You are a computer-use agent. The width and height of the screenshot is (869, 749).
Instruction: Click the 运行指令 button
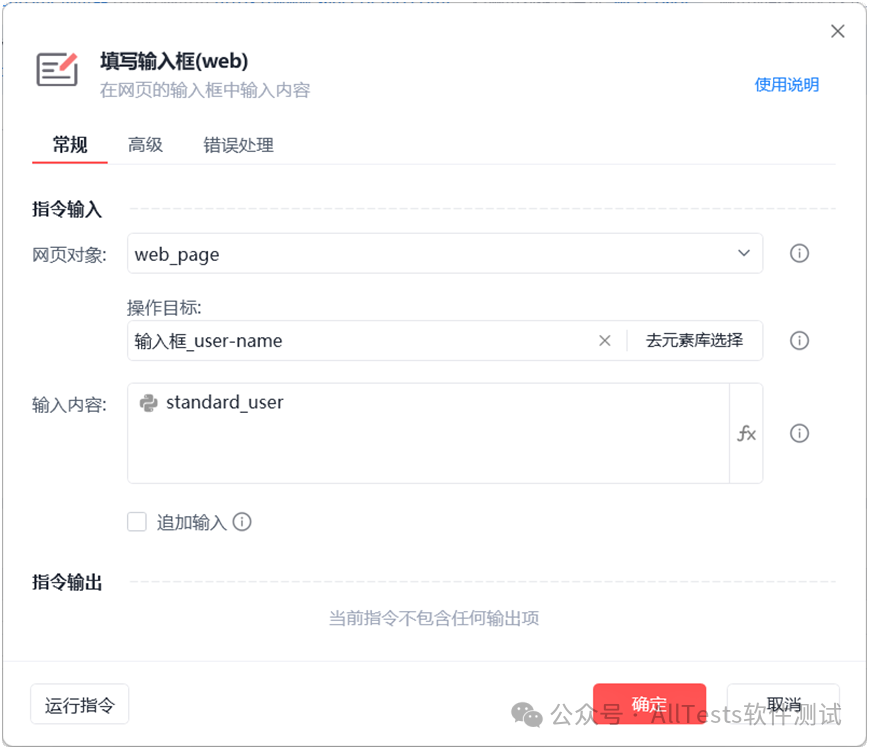click(80, 704)
